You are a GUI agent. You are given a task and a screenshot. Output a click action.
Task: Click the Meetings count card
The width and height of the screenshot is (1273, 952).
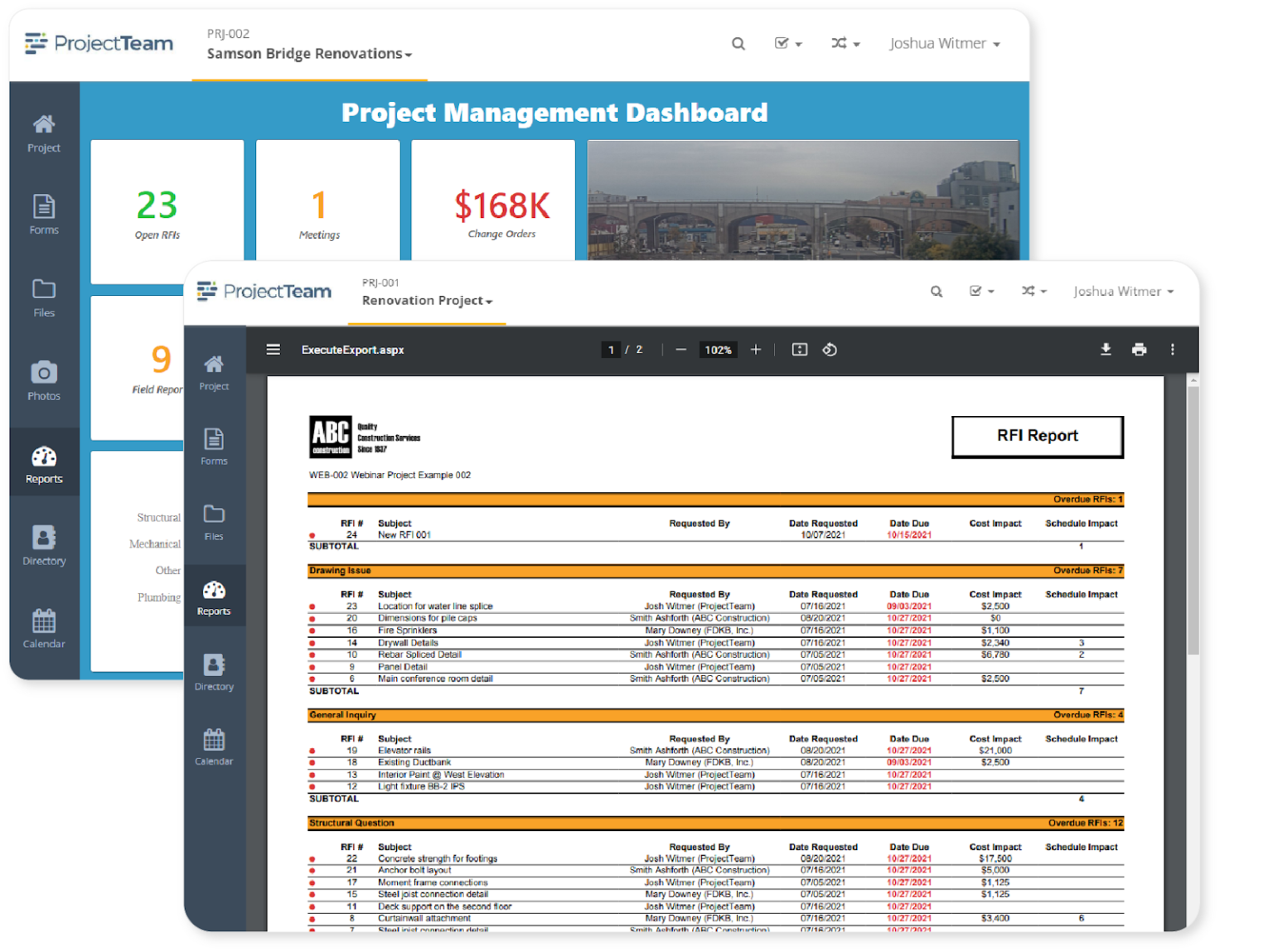[x=320, y=205]
